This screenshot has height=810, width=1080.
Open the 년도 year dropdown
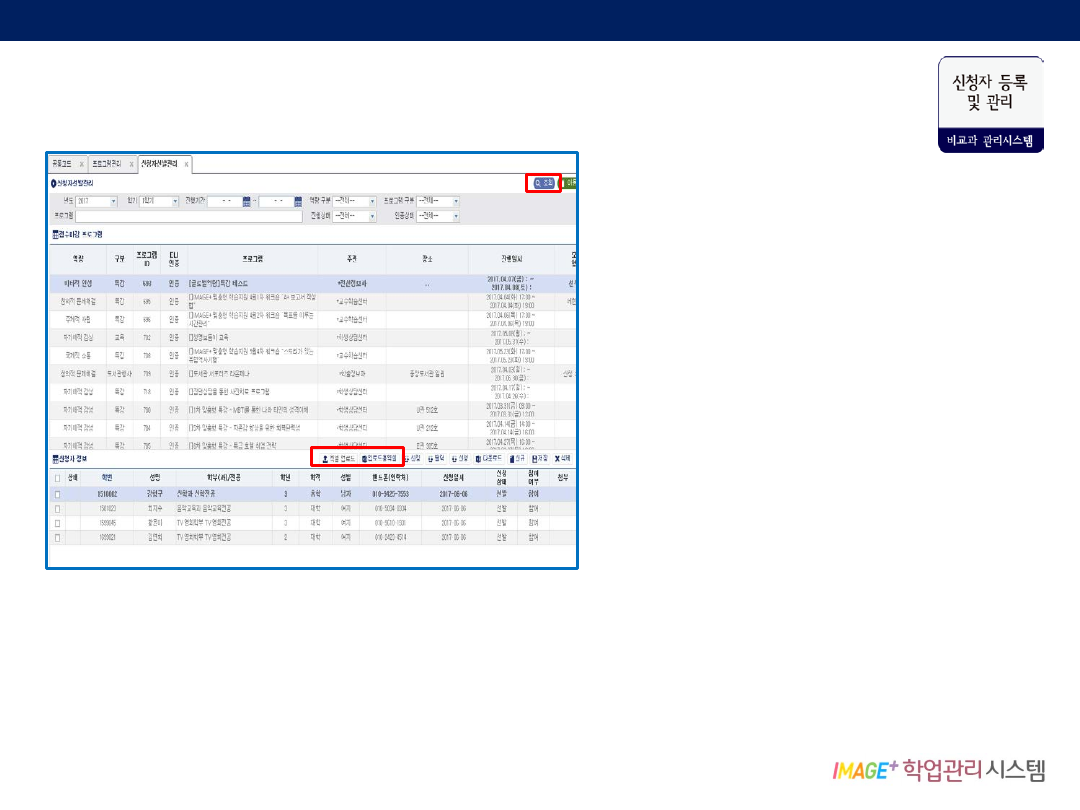(96, 201)
